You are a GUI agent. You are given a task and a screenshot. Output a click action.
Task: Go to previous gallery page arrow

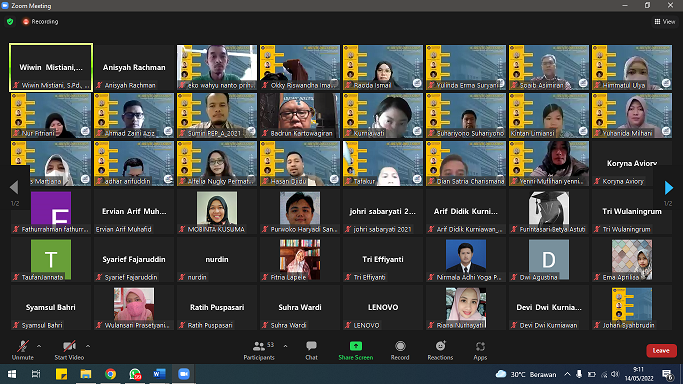tap(14, 188)
